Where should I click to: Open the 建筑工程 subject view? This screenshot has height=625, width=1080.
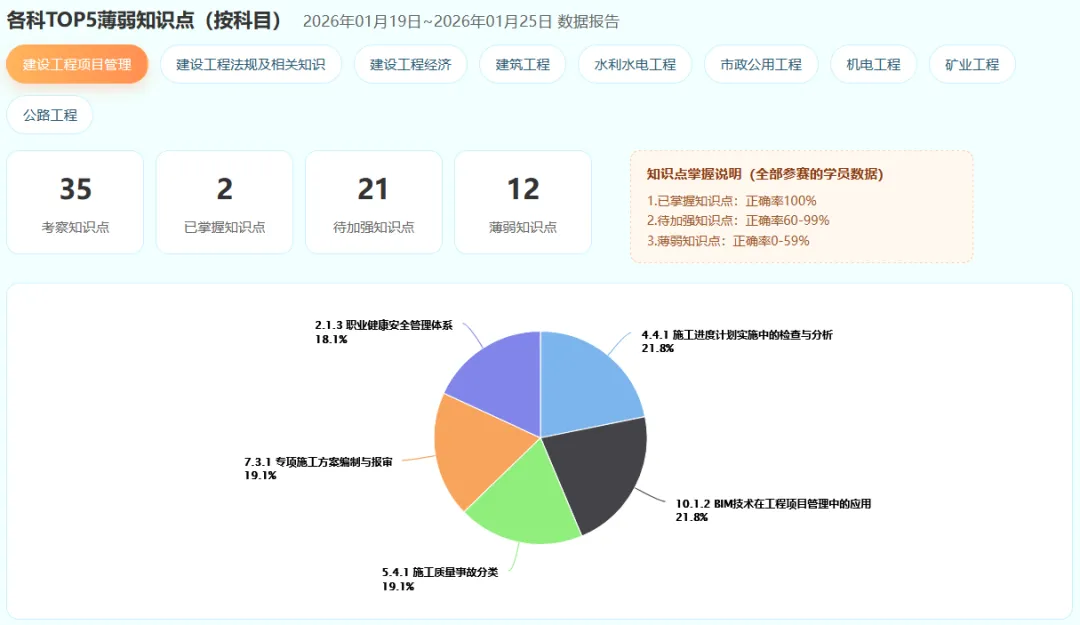(522, 63)
